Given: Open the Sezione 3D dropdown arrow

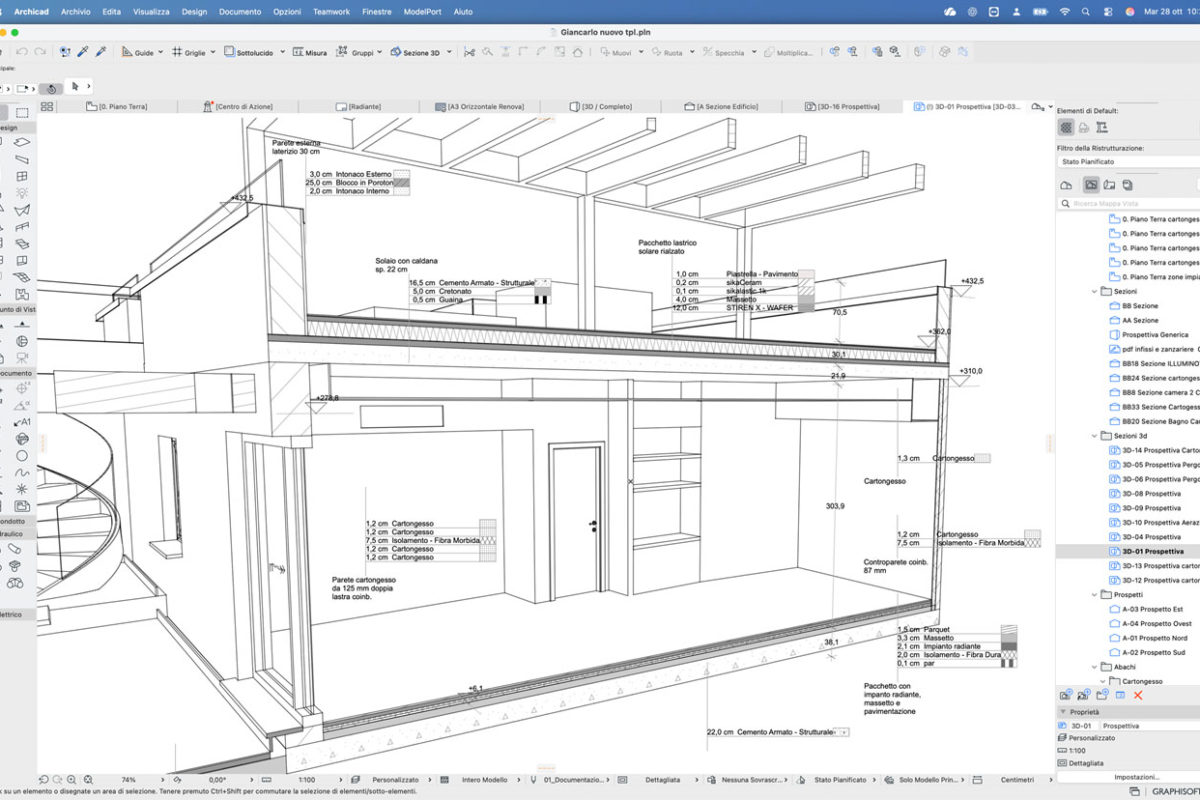Looking at the screenshot, I should pos(449,52).
